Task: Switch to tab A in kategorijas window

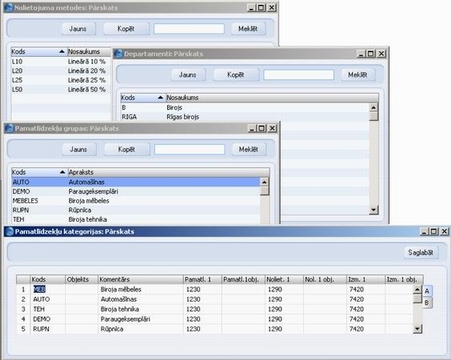Action: [x=427, y=291]
